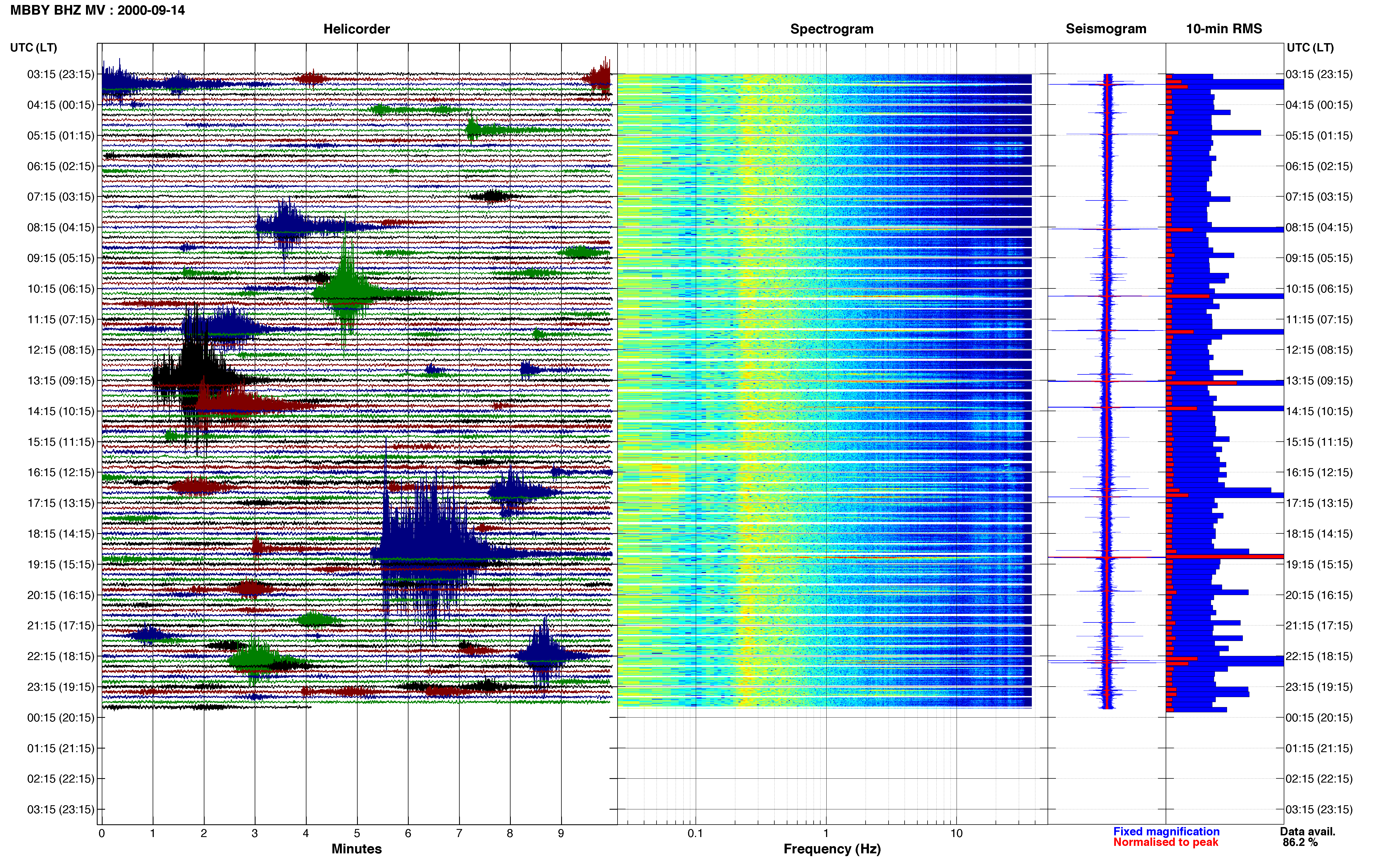Click left time label 09:15 (05:15)
Viewport: 1388px width, 868px height.
pos(60,258)
